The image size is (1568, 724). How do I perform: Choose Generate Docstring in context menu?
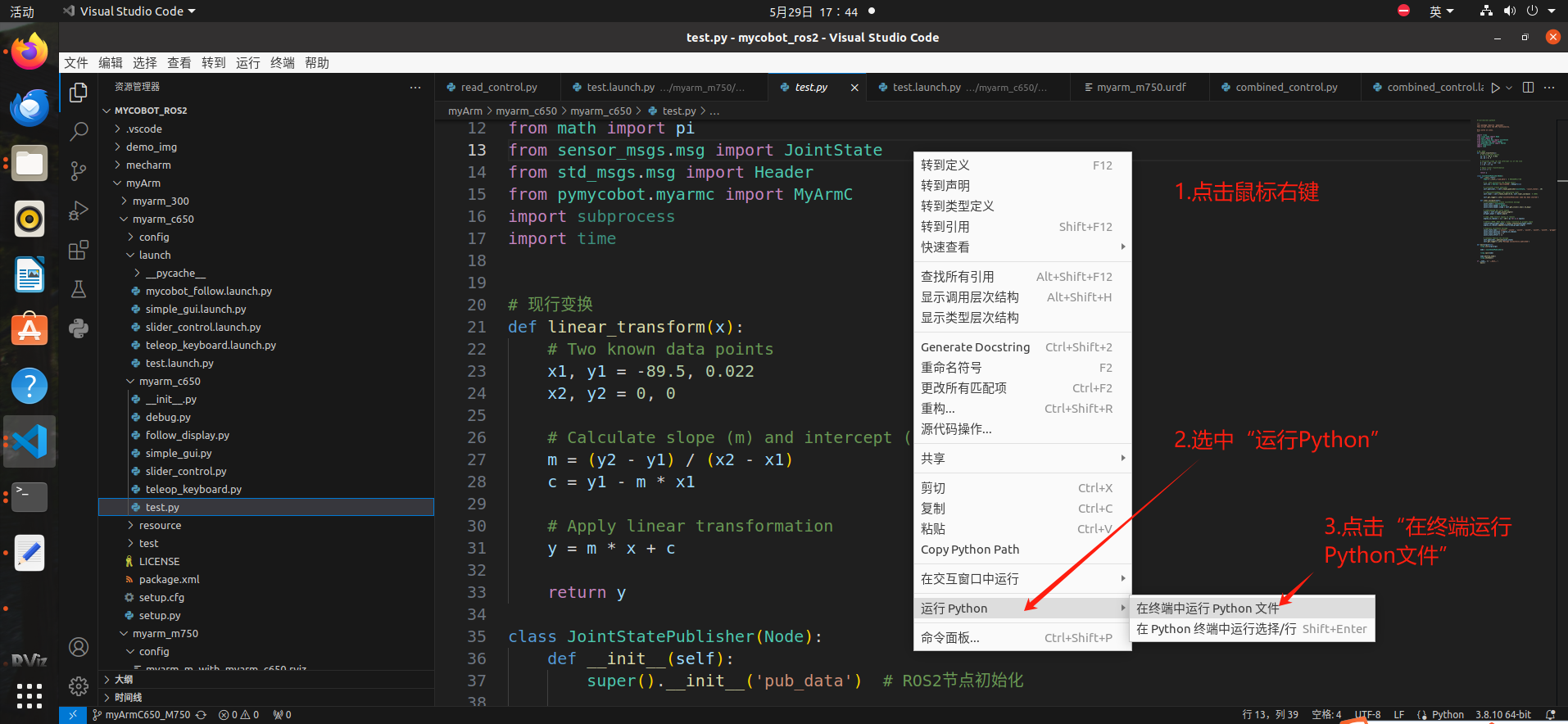[x=1022, y=346]
